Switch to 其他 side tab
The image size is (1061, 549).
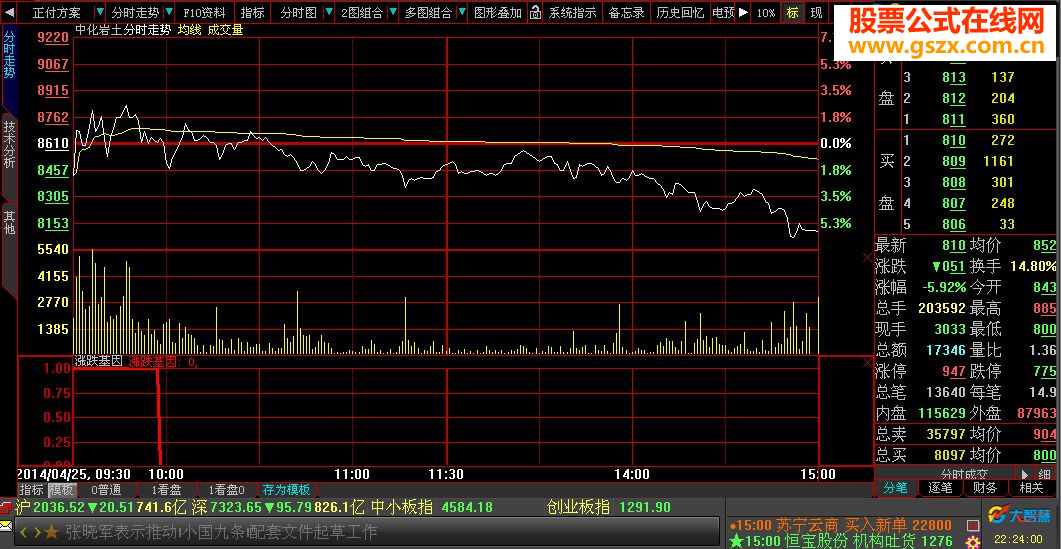point(8,223)
